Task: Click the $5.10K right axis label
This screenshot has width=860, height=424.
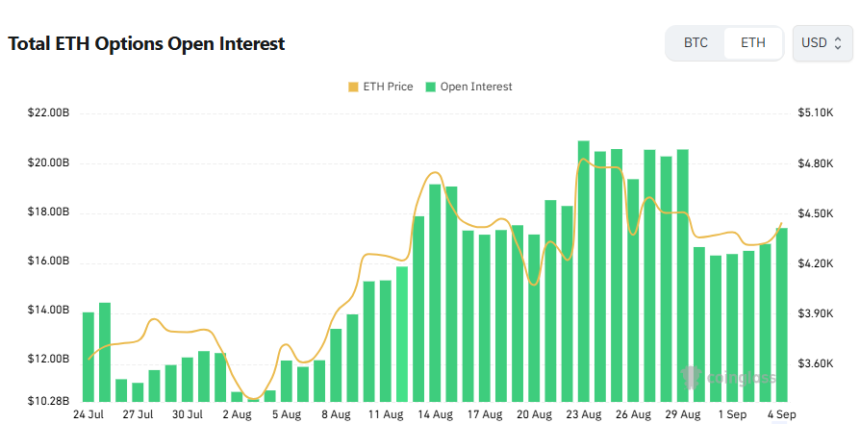Action: [816, 113]
